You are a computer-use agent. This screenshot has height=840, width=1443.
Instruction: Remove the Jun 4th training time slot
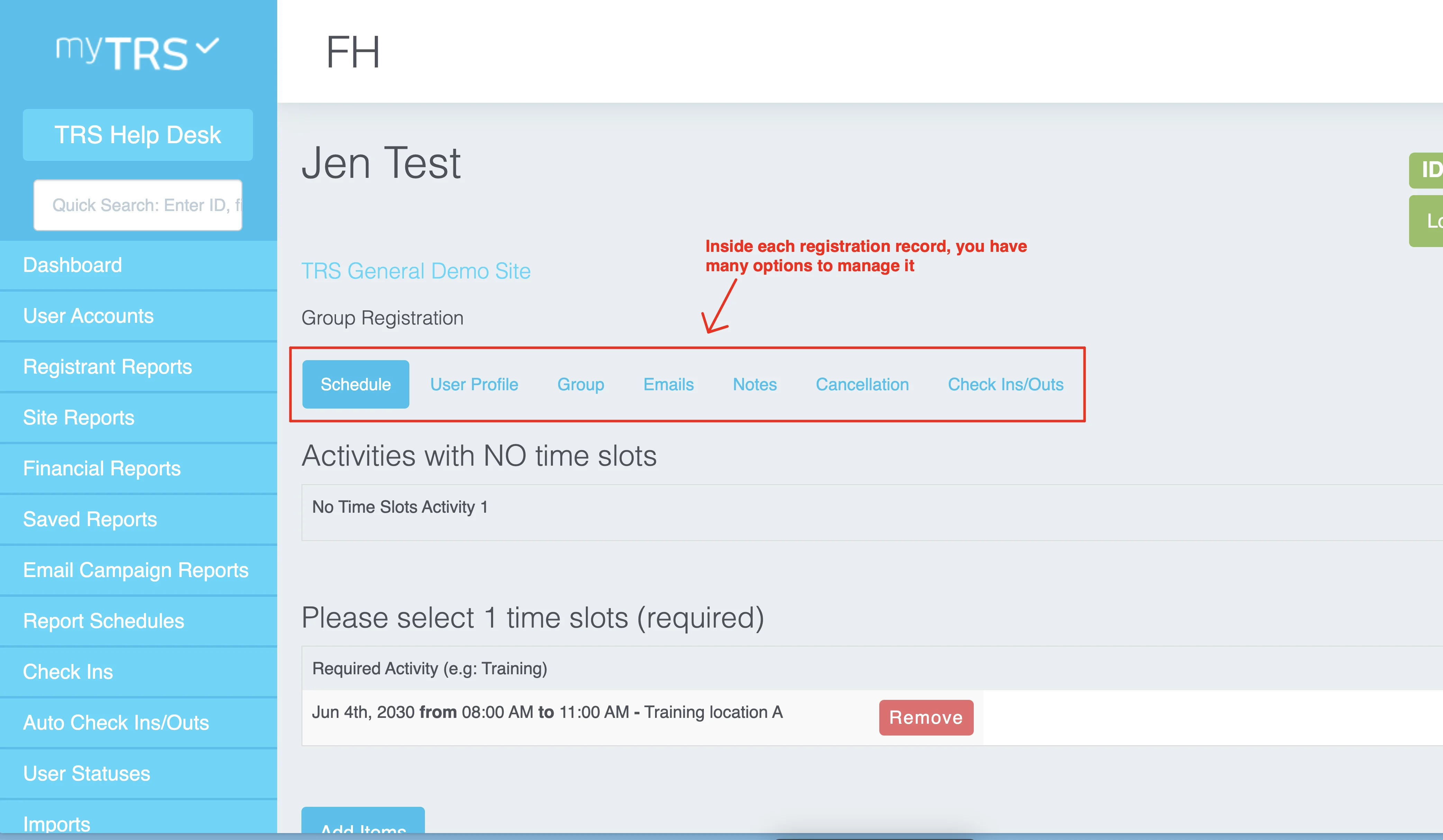coord(926,718)
